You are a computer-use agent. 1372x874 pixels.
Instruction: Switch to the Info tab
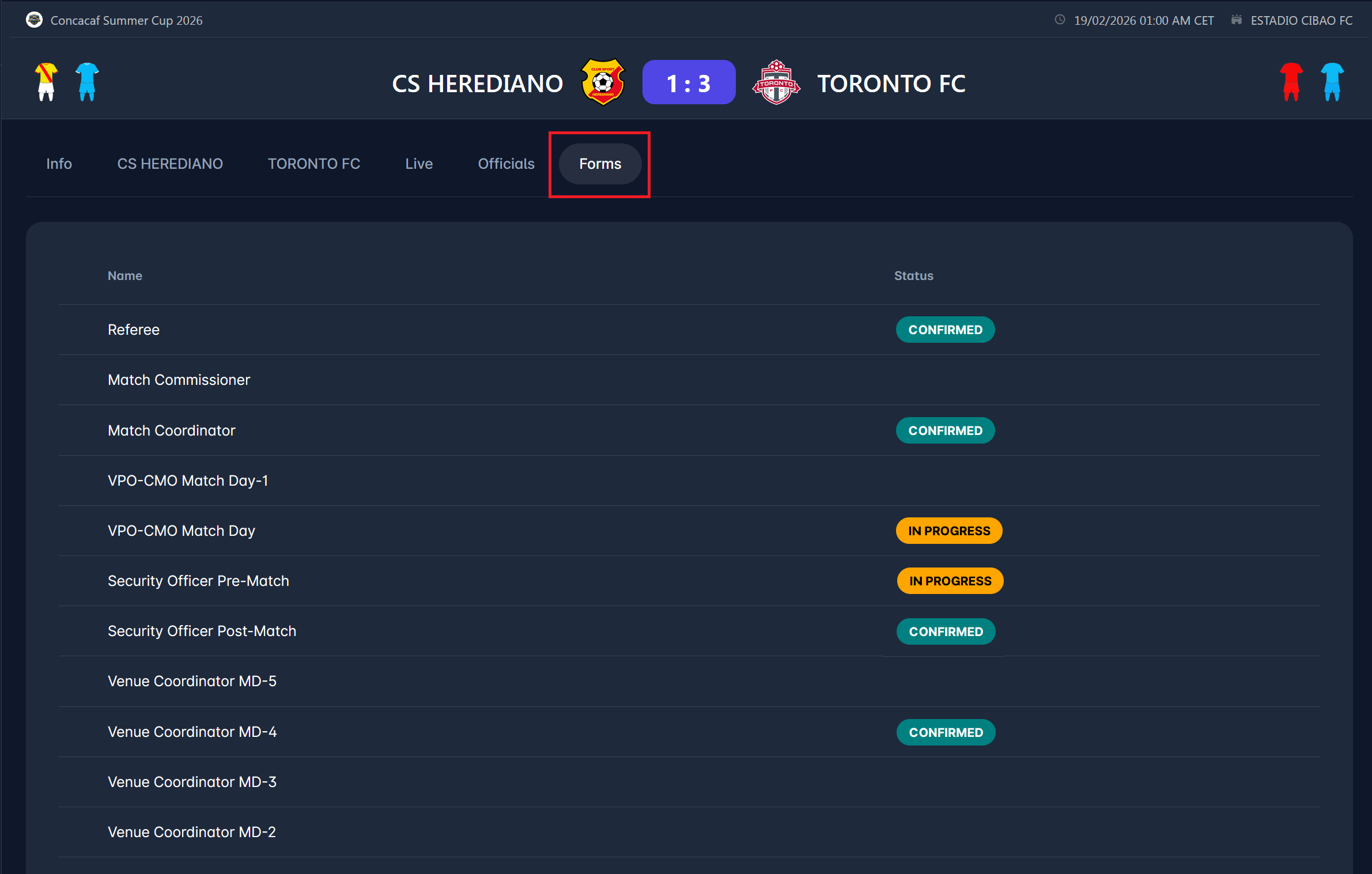click(x=59, y=164)
